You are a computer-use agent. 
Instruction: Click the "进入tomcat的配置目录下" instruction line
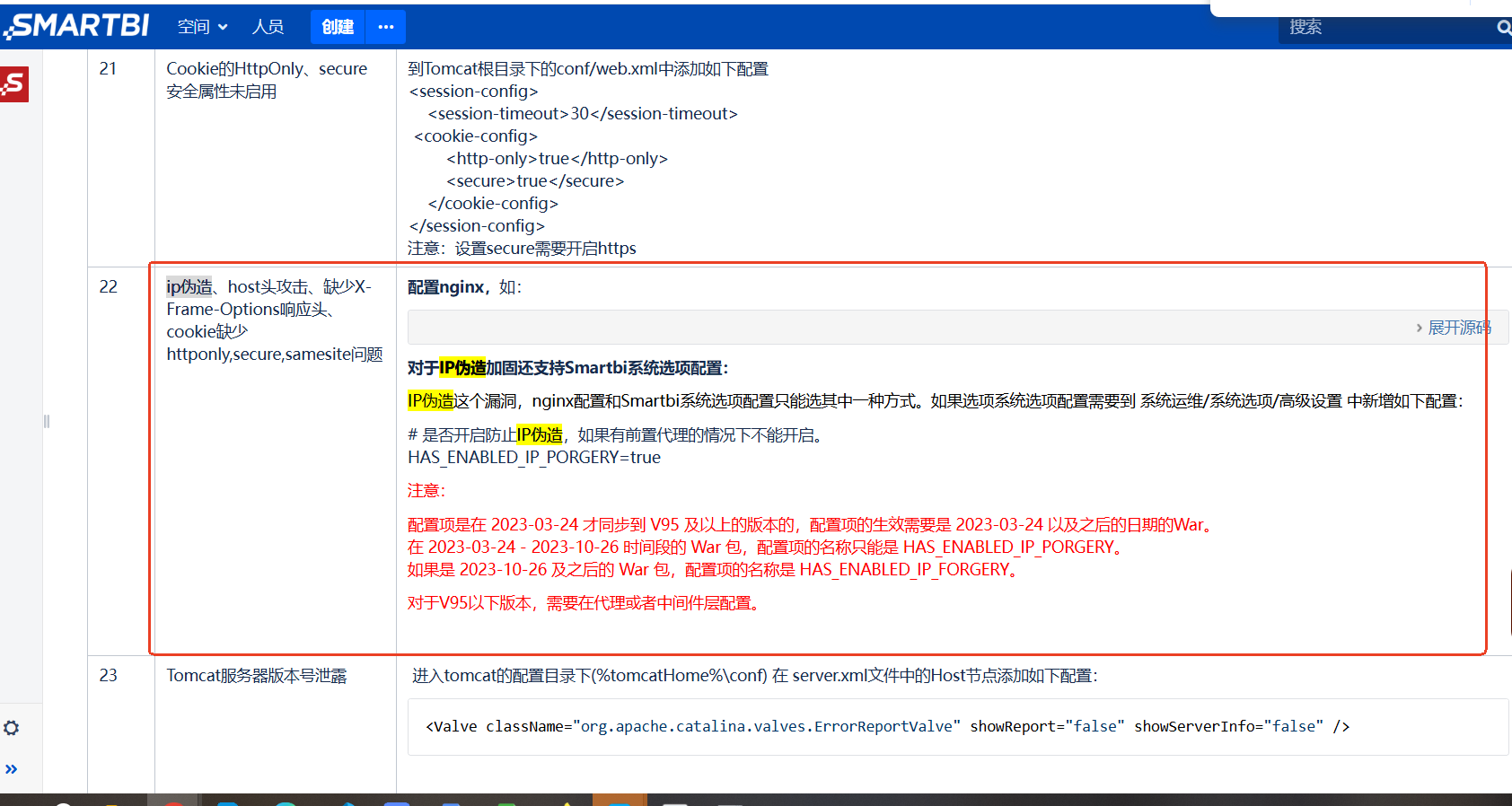(755, 676)
